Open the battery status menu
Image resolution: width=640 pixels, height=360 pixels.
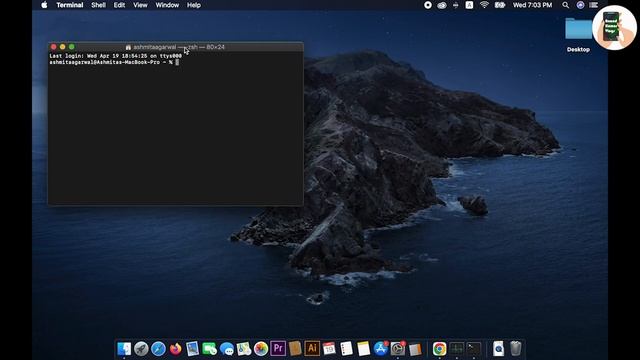500,5
